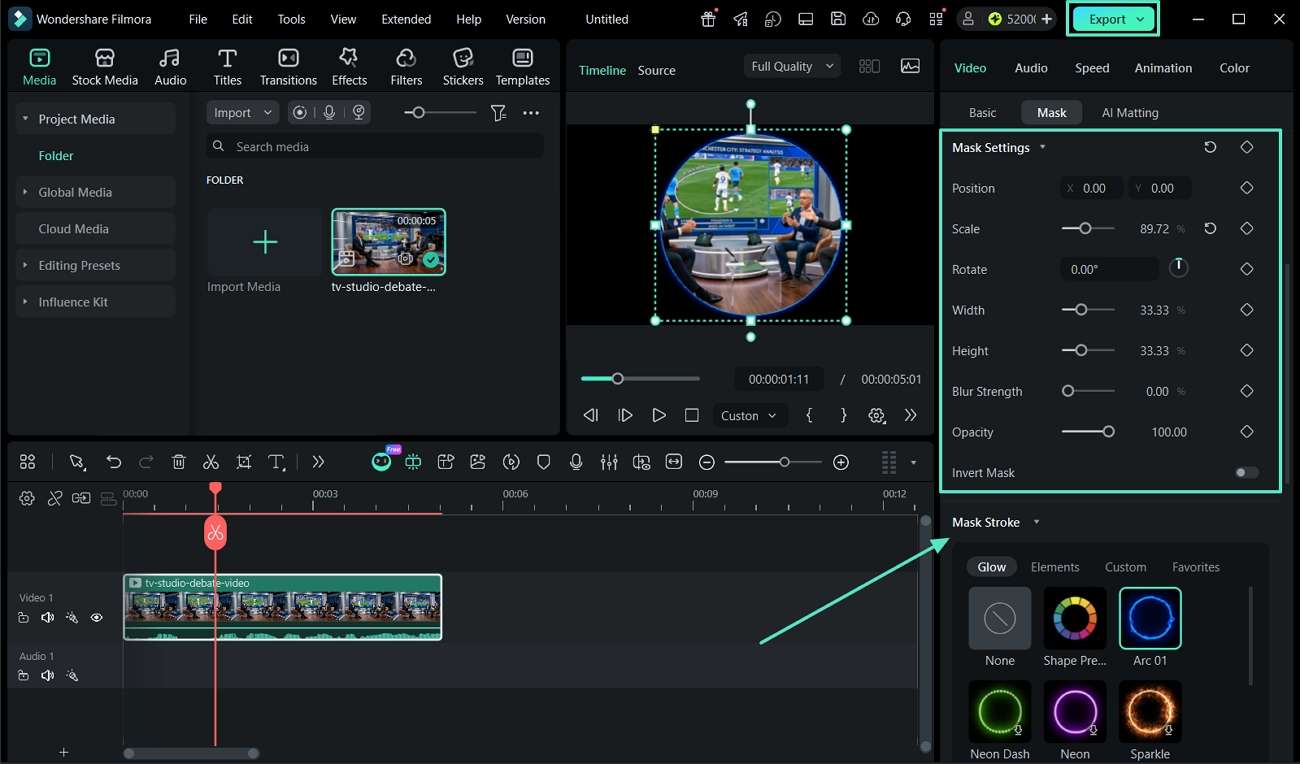Screen dimensions: 1300x764
Task: Adjust the mask Width slider
Action: click(x=1087, y=310)
